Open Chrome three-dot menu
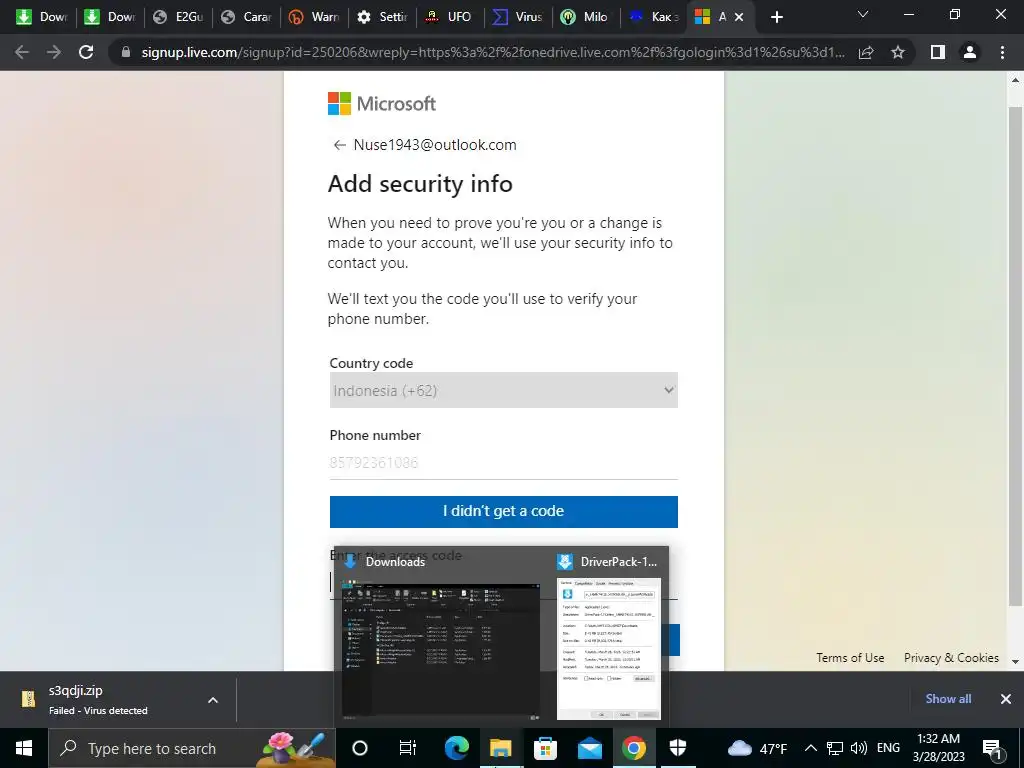 tap(1002, 52)
